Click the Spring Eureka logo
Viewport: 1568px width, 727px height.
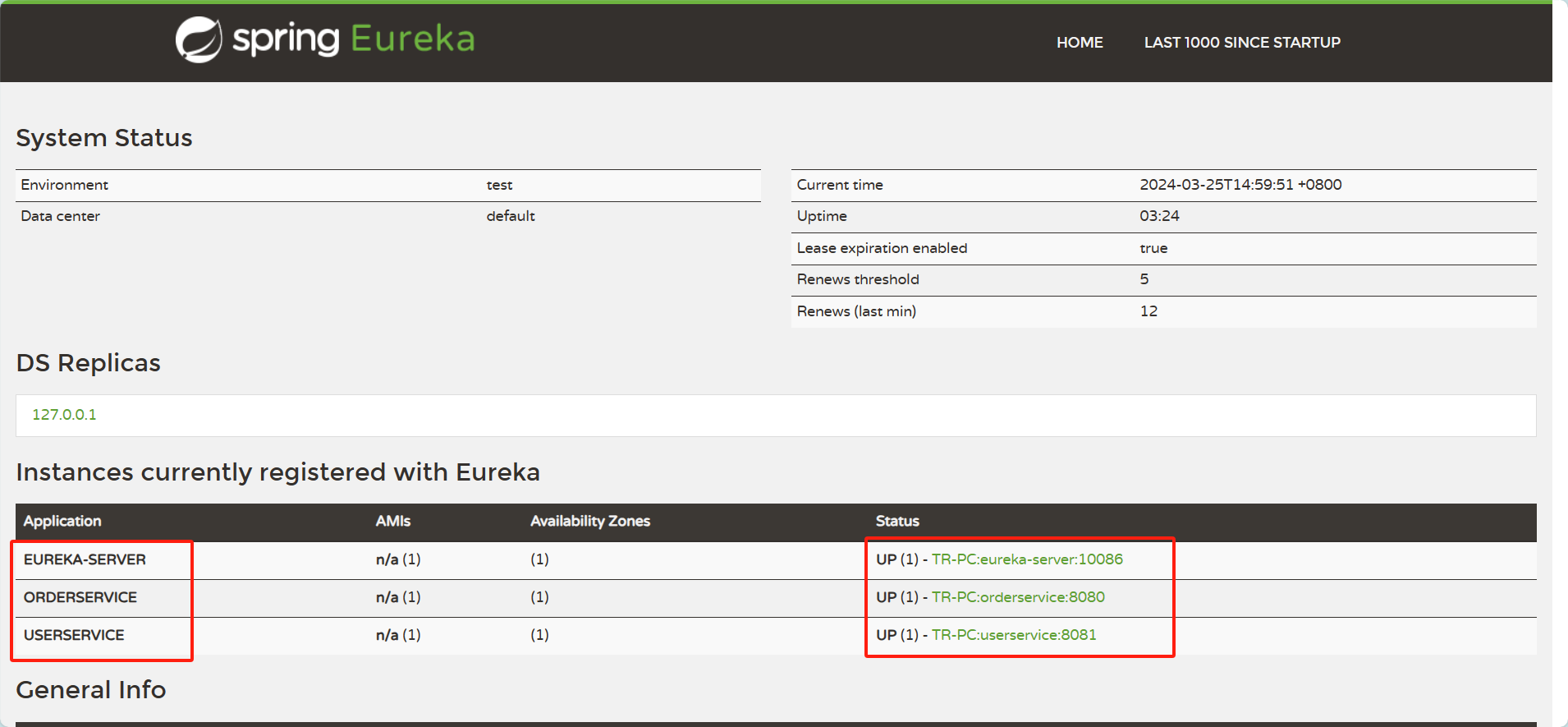[325, 39]
